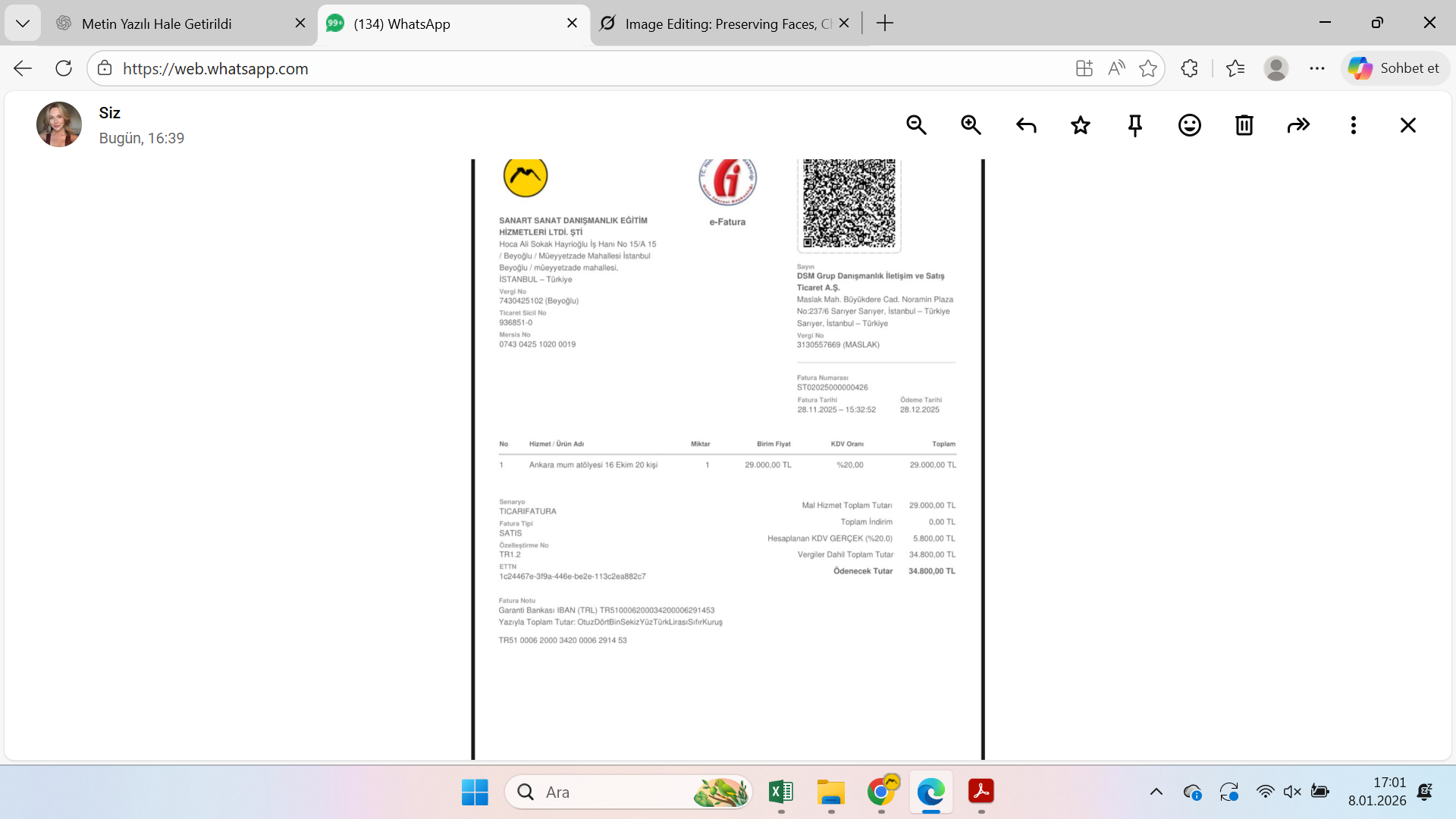Open the app available icon in address bar
This screenshot has height=819, width=1456.
[x=1084, y=68]
